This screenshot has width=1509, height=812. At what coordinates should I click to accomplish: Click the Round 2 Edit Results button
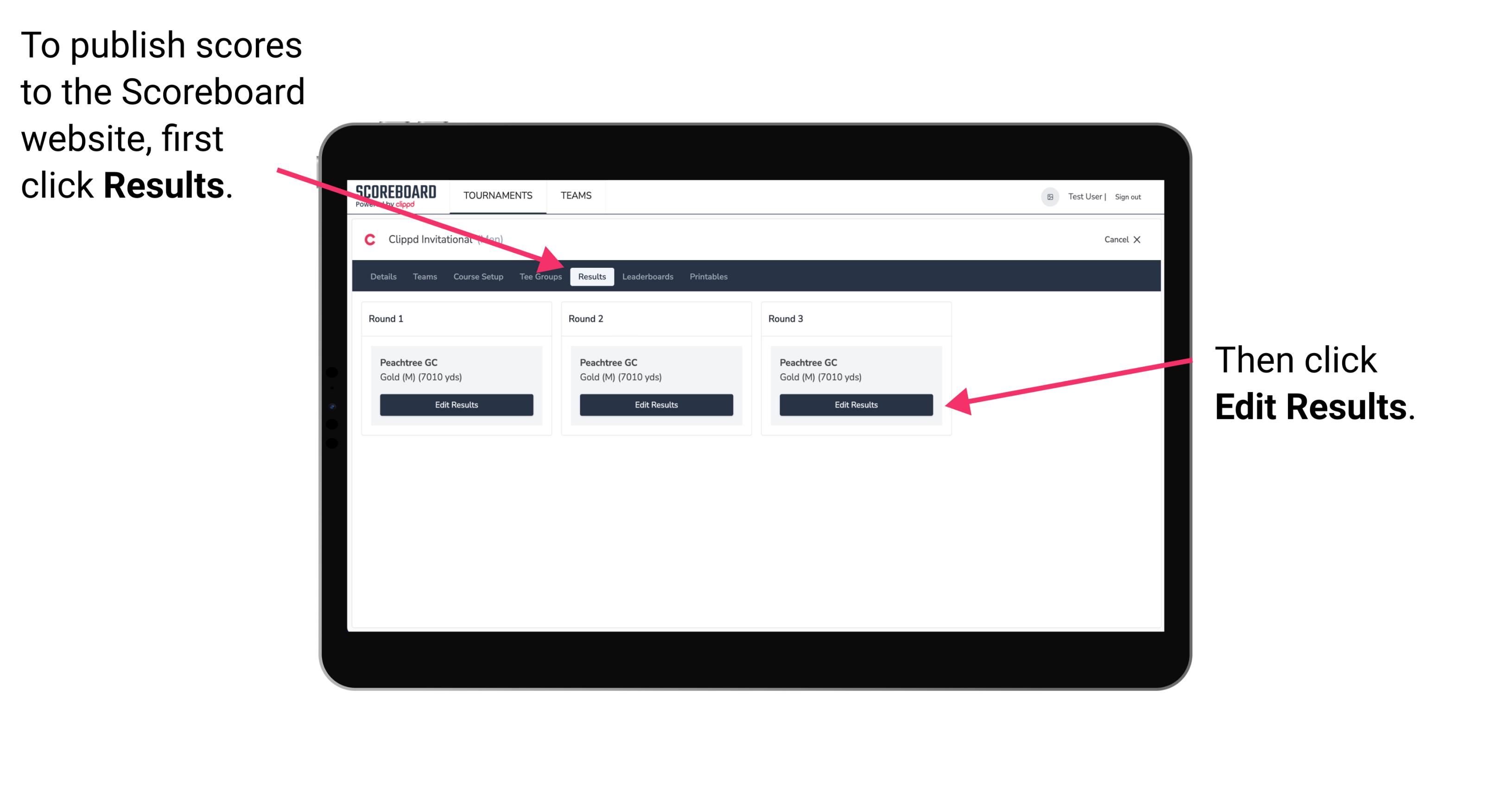coord(656,405)
